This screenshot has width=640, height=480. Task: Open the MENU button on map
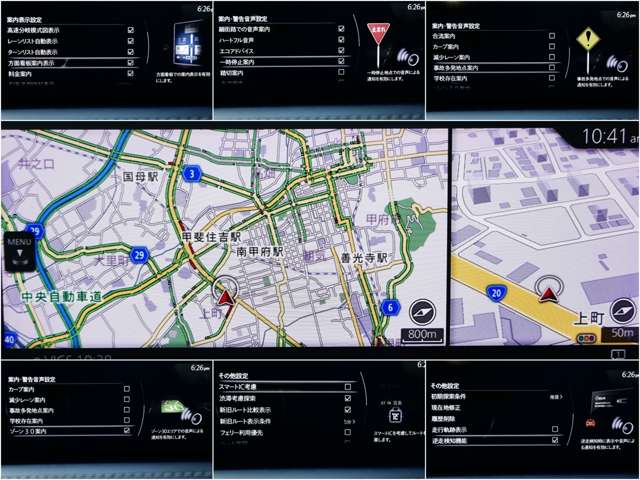(19, 253)
